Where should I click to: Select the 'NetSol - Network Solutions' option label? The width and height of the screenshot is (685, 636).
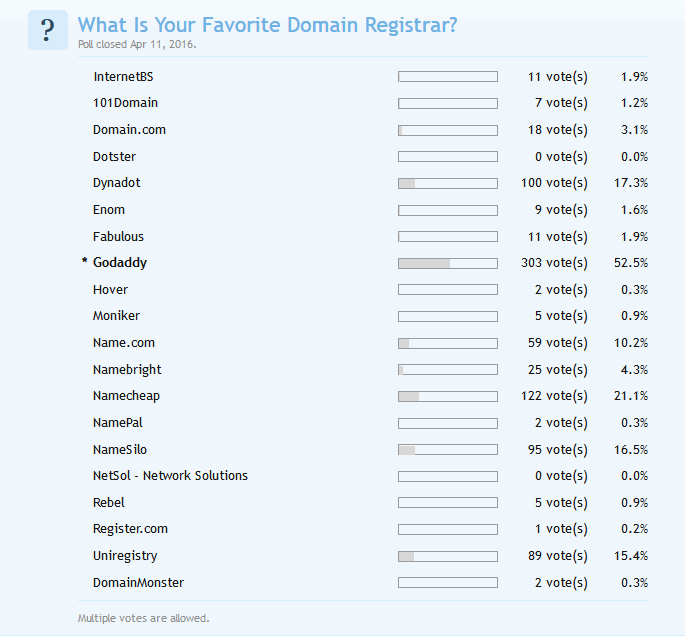pos(170,476)
